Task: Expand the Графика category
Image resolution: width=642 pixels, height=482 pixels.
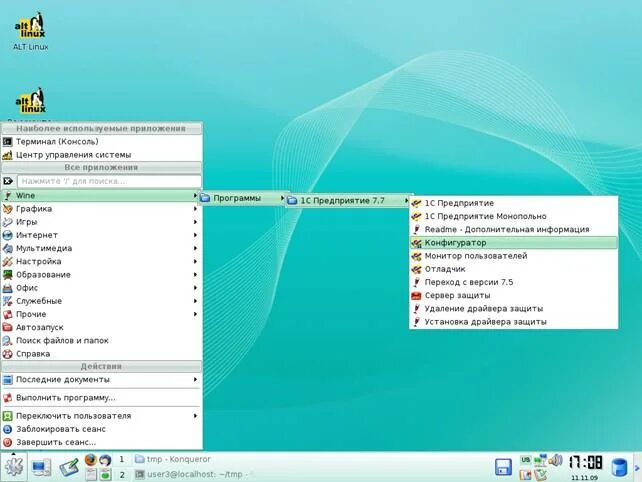Action: (x=102, y=209)
